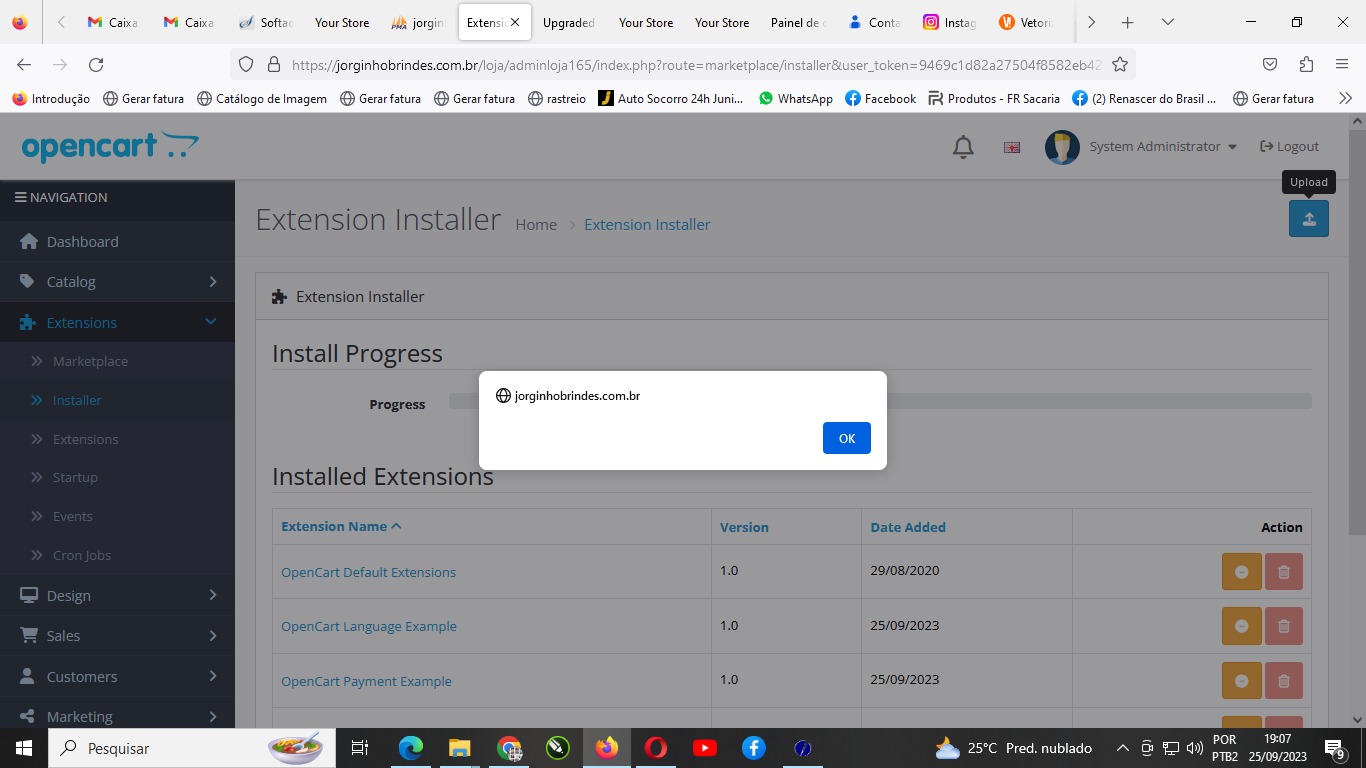The width and height of the screenshot is (1366, 768).
Task: Collapse the Extensions parent menu section
Action: (117, 322)
